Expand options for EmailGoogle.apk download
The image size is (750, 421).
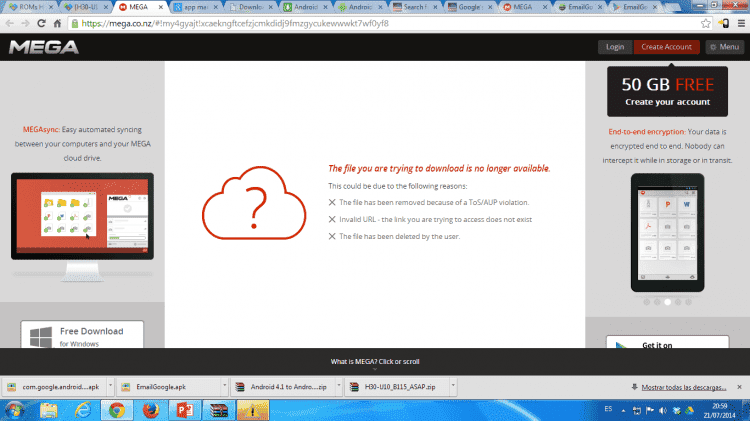pyautogui.click(x=224, y=386)
